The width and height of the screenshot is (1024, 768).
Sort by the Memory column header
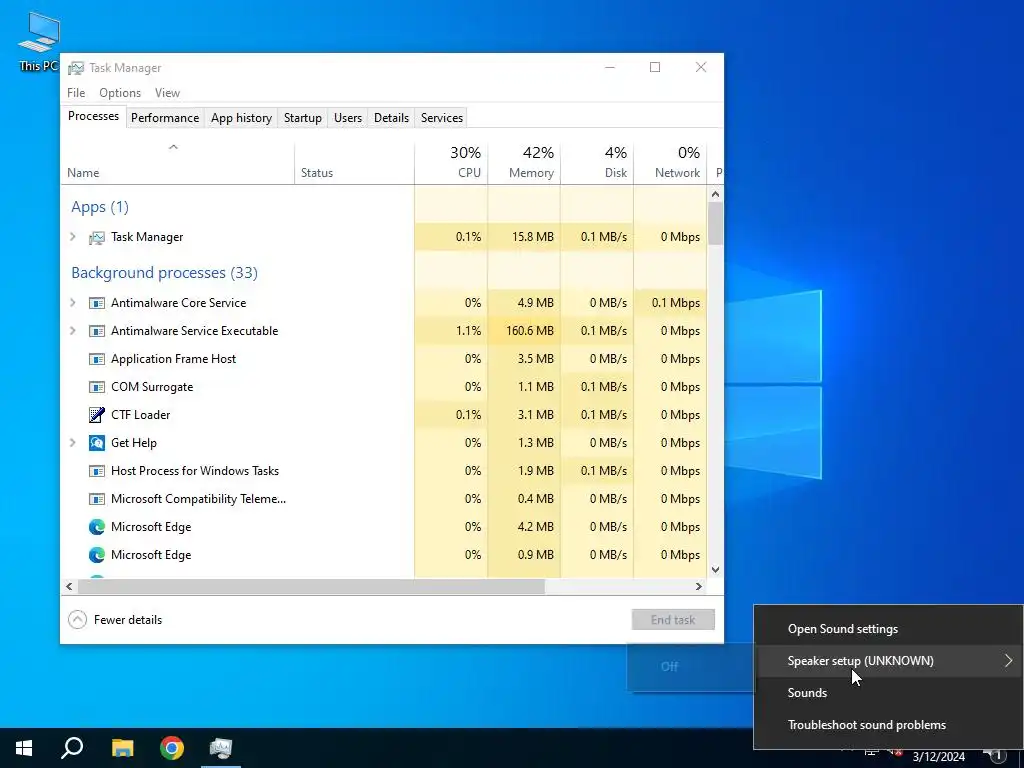tap(524, 163)
